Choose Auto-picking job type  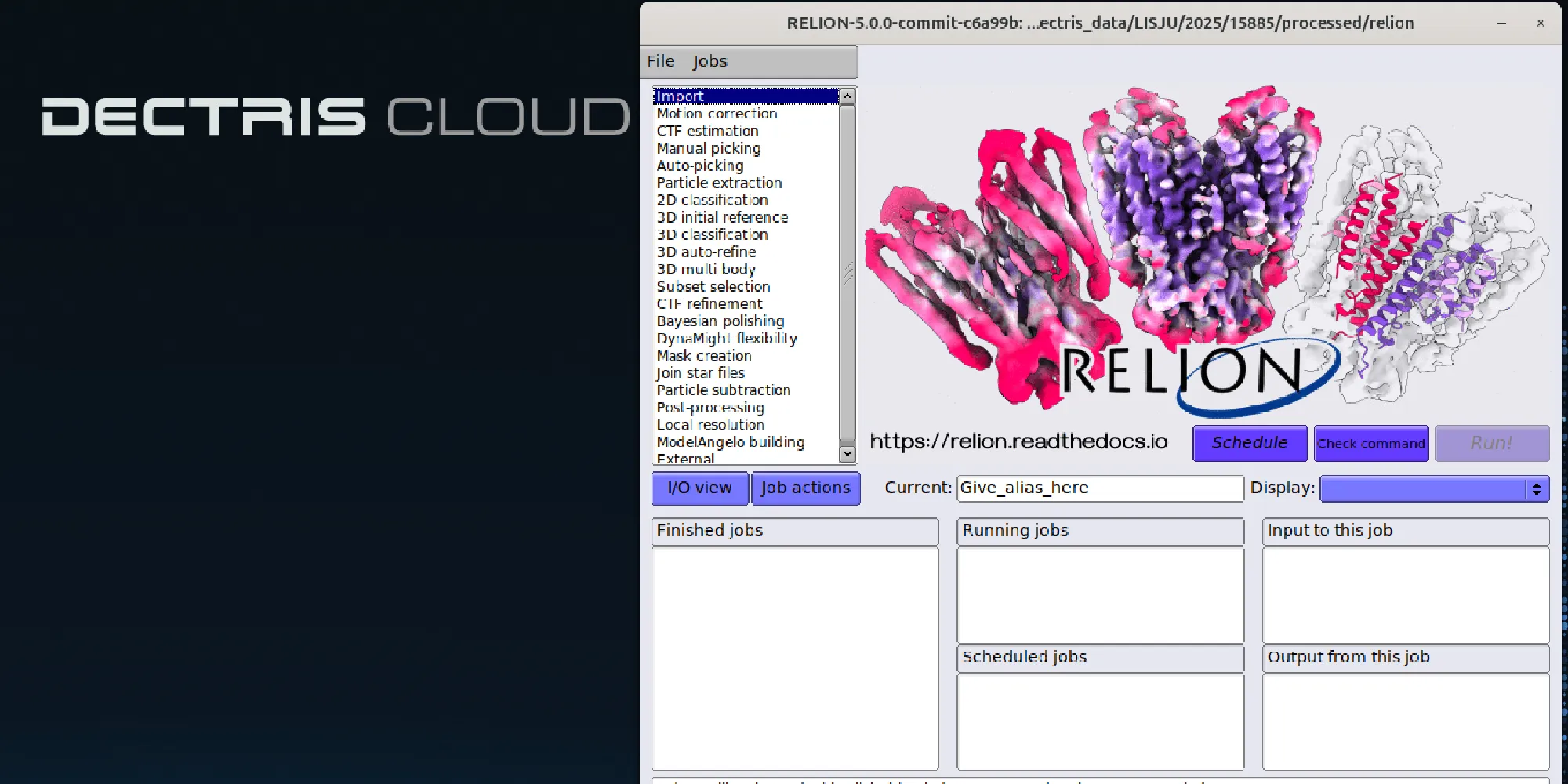pyautogui.click(x=746, y=165)
